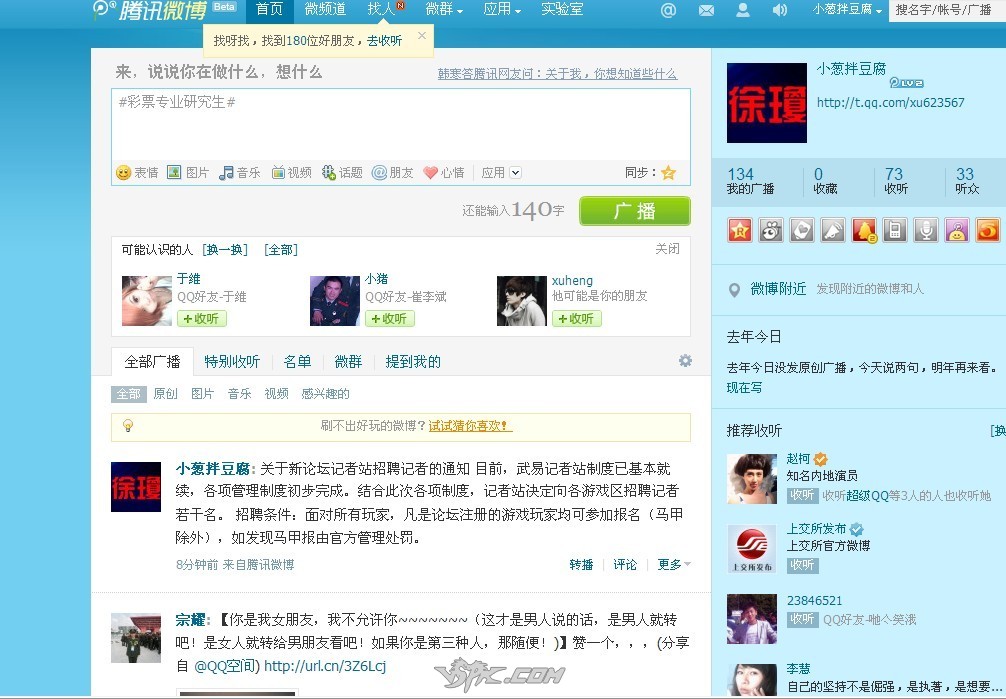
Task: Click the purple smiley badge icon
Action: coord(957,230)
